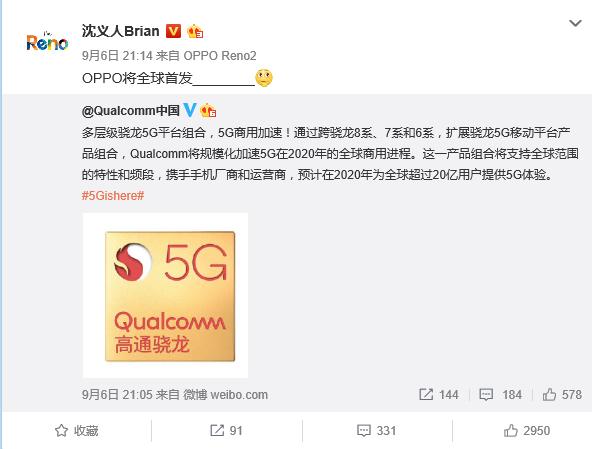Enlarge the Qualcomm 5G Snapdragon image
Screen dimensions: 592x449
[165, 295]
